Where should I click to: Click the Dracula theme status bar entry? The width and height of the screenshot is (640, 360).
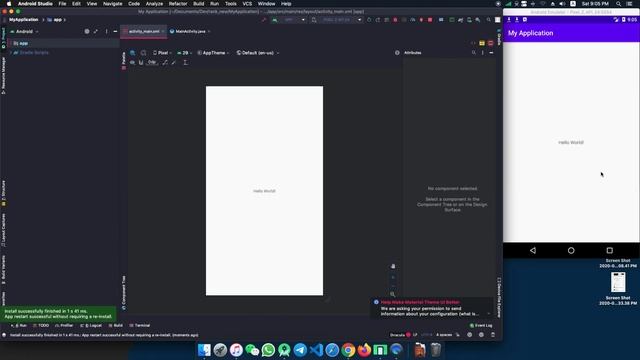400,335
